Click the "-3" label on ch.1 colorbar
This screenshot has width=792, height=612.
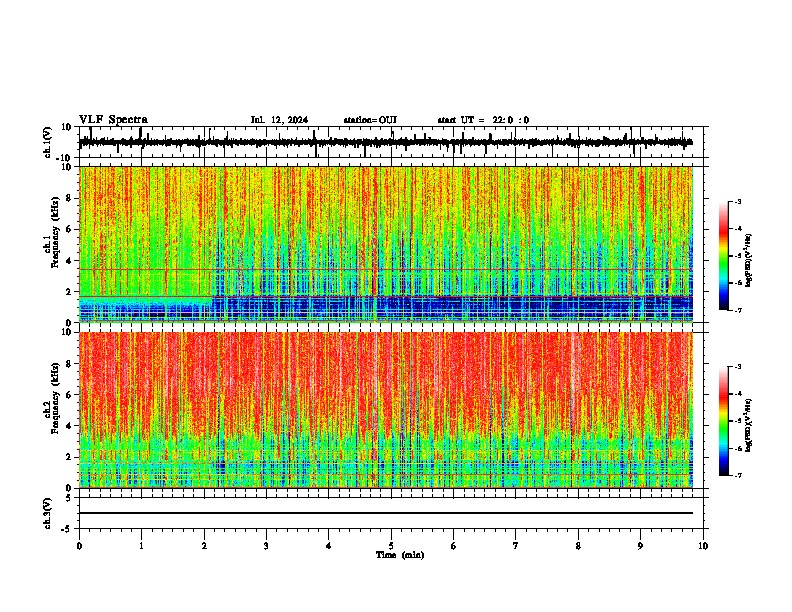738,202
